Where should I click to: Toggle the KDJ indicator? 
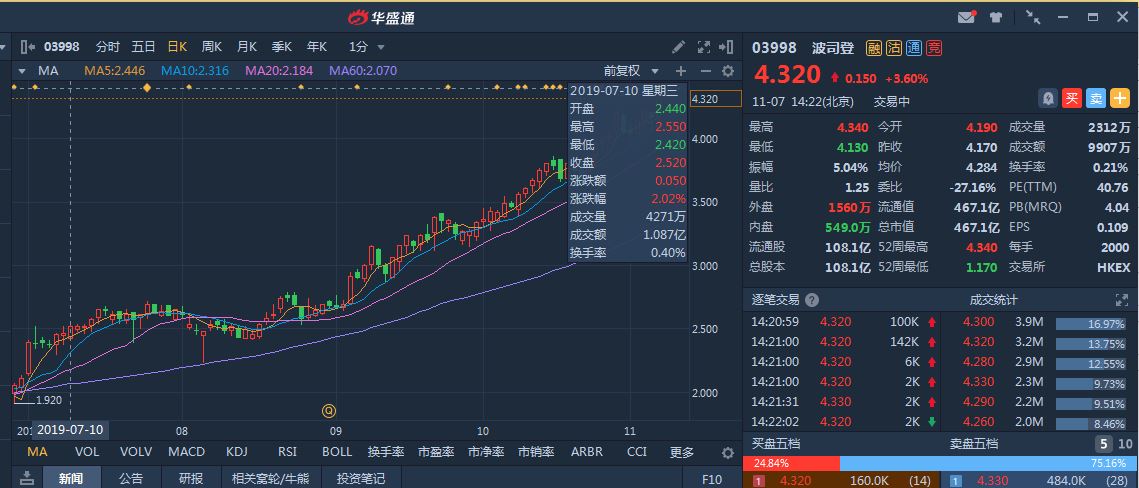pos(237,452)
